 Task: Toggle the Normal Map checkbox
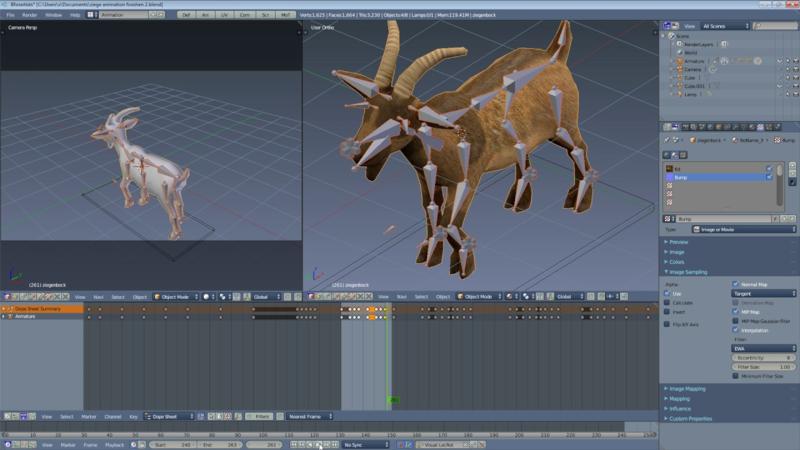tap(737, 284)
